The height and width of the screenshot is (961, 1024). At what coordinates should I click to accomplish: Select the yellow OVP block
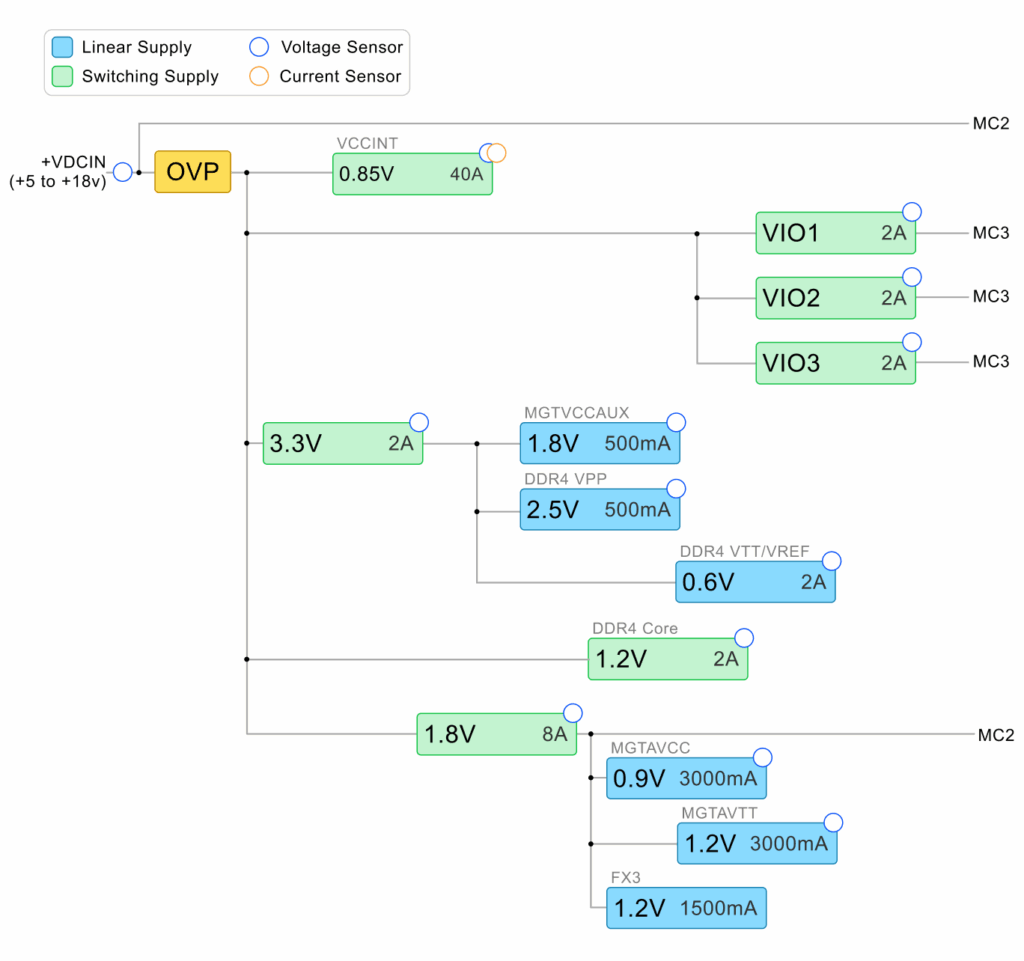point(192,172)
